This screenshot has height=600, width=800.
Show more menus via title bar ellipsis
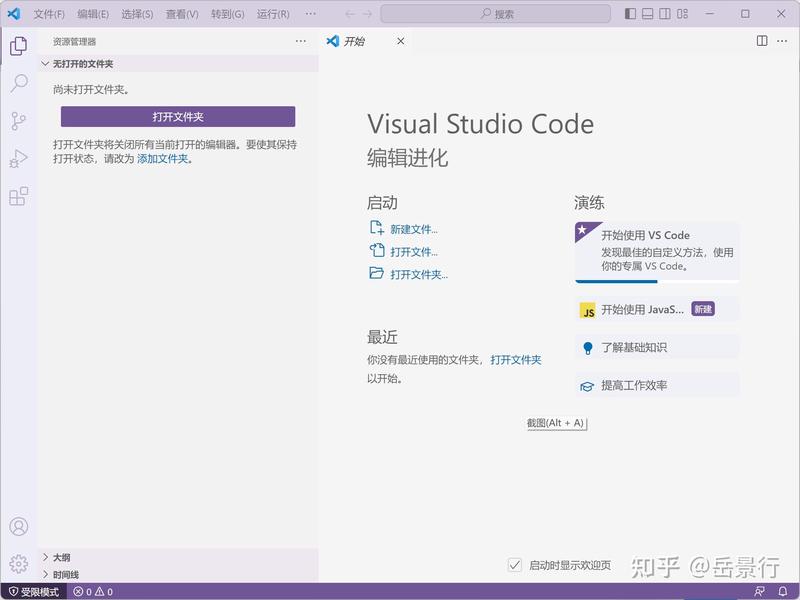310,14
